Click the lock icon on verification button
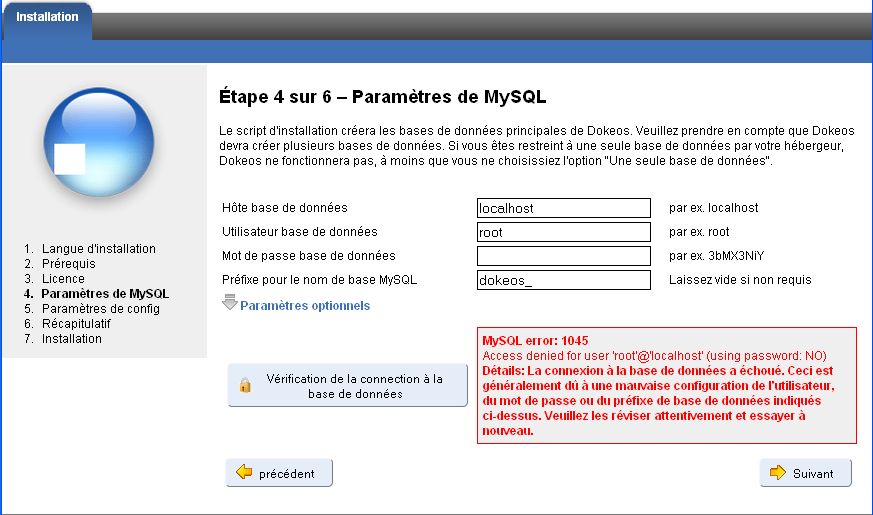This screenshot has height=515, width=873. tap(245, 385)
